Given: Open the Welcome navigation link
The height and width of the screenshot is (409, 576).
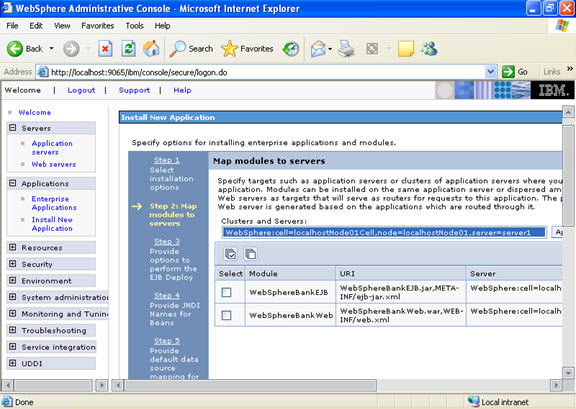Looking at the screenshot, I should tap(35, 112).
